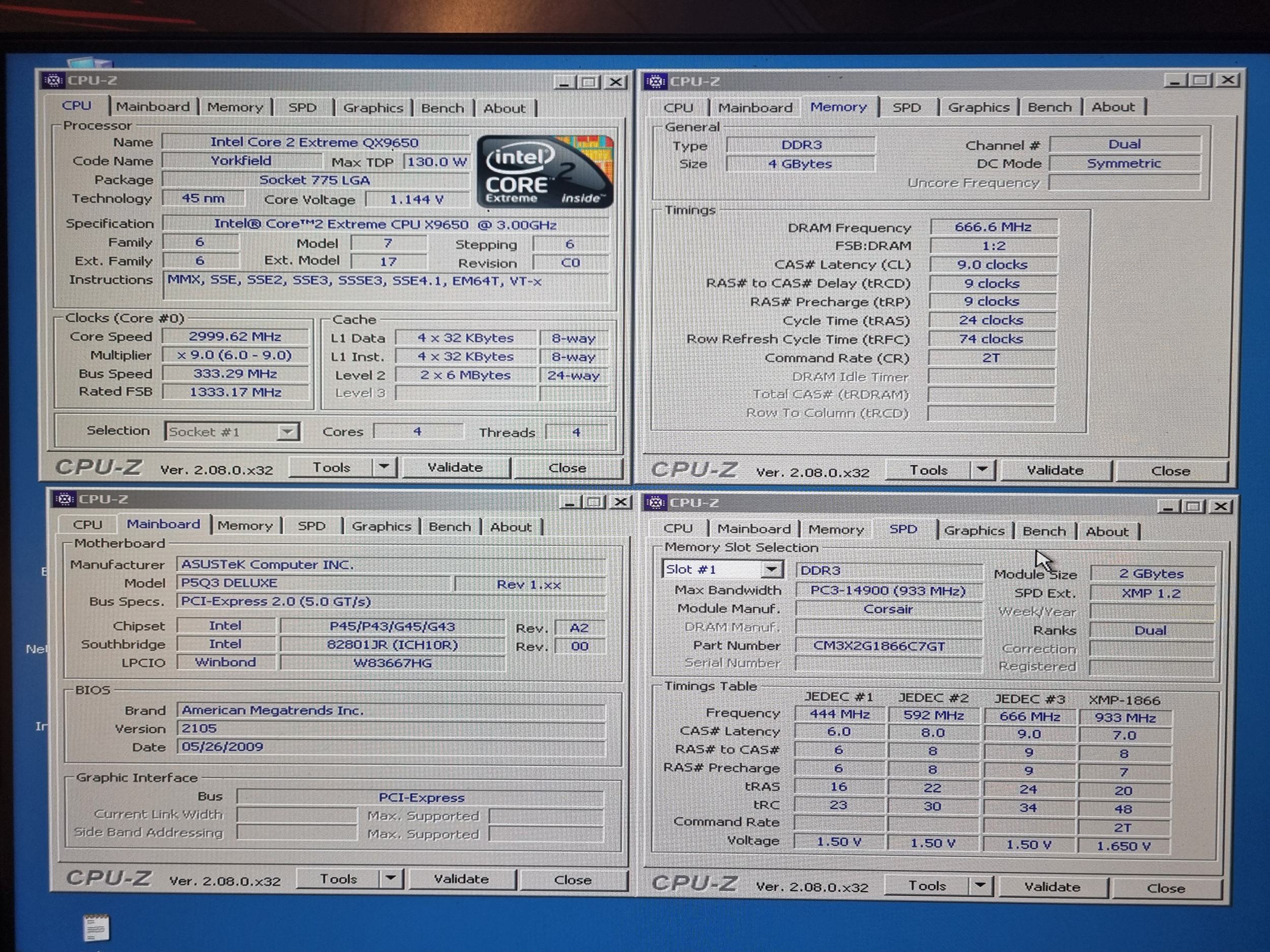Click the Intel Core 2 Extreme logo
This screenshot has width=1270, height=952.
click(545, 171)
